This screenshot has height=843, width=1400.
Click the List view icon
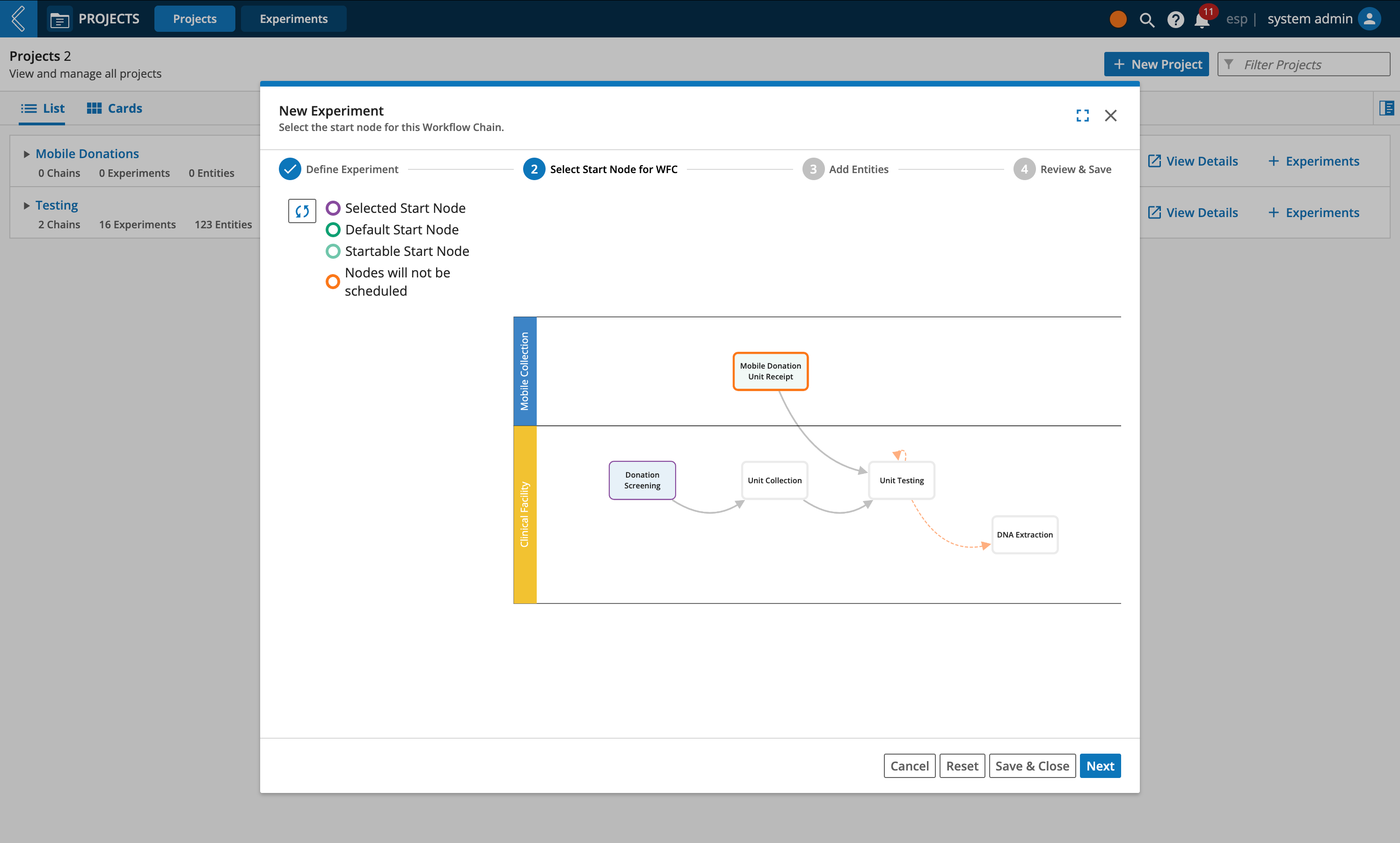pos(29,108)
